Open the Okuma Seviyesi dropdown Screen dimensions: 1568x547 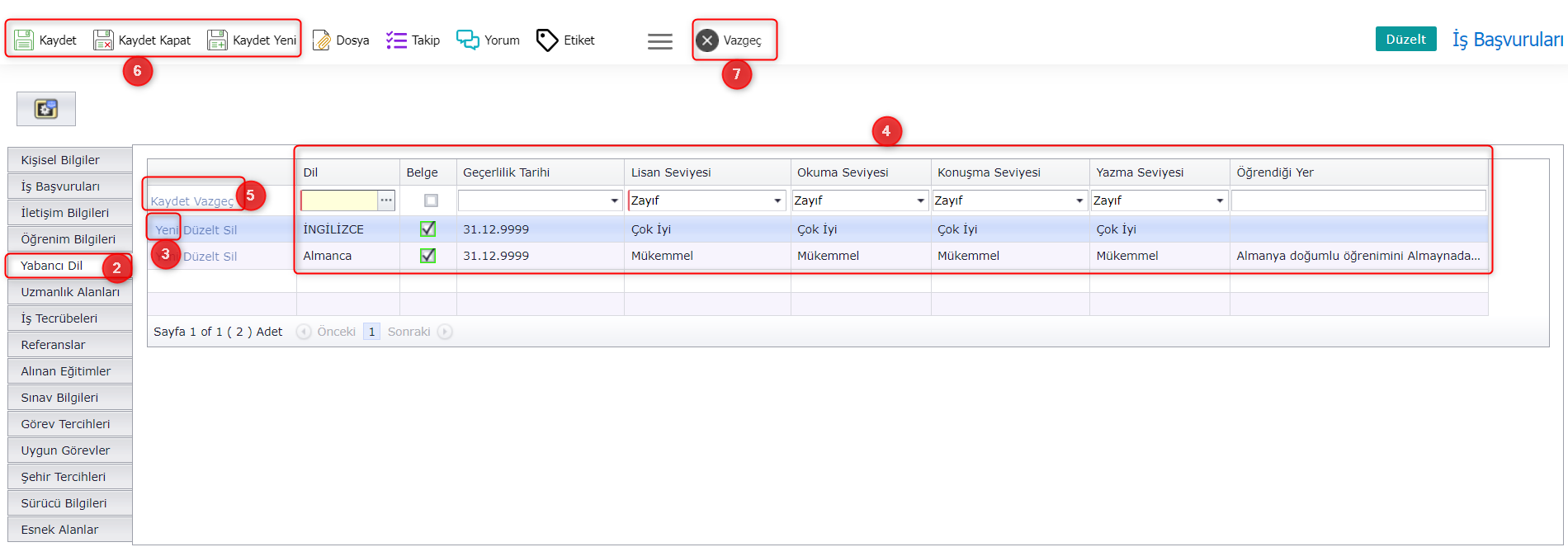click(x=920, y=200)
